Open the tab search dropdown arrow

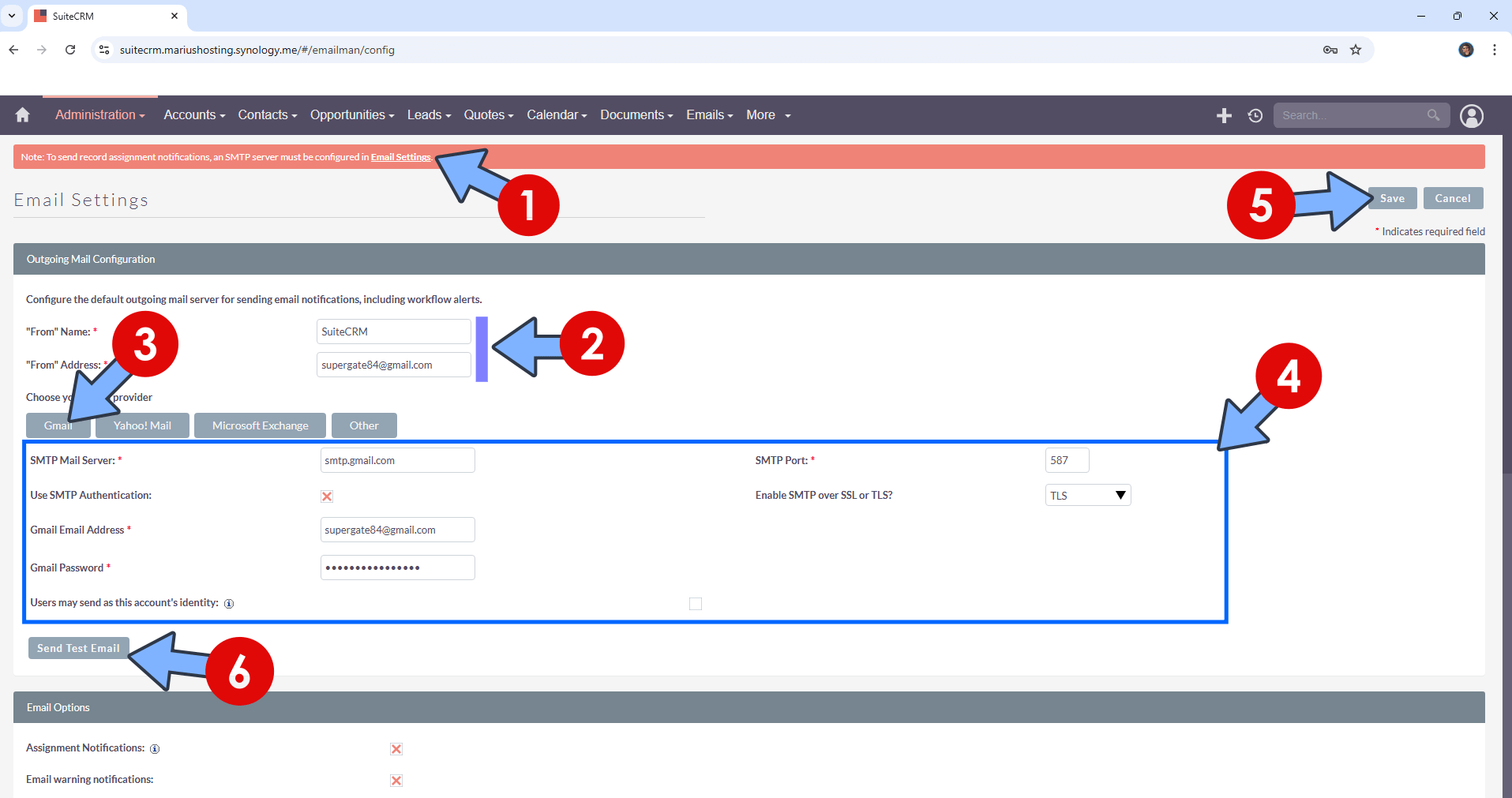[x=12, y=16]
